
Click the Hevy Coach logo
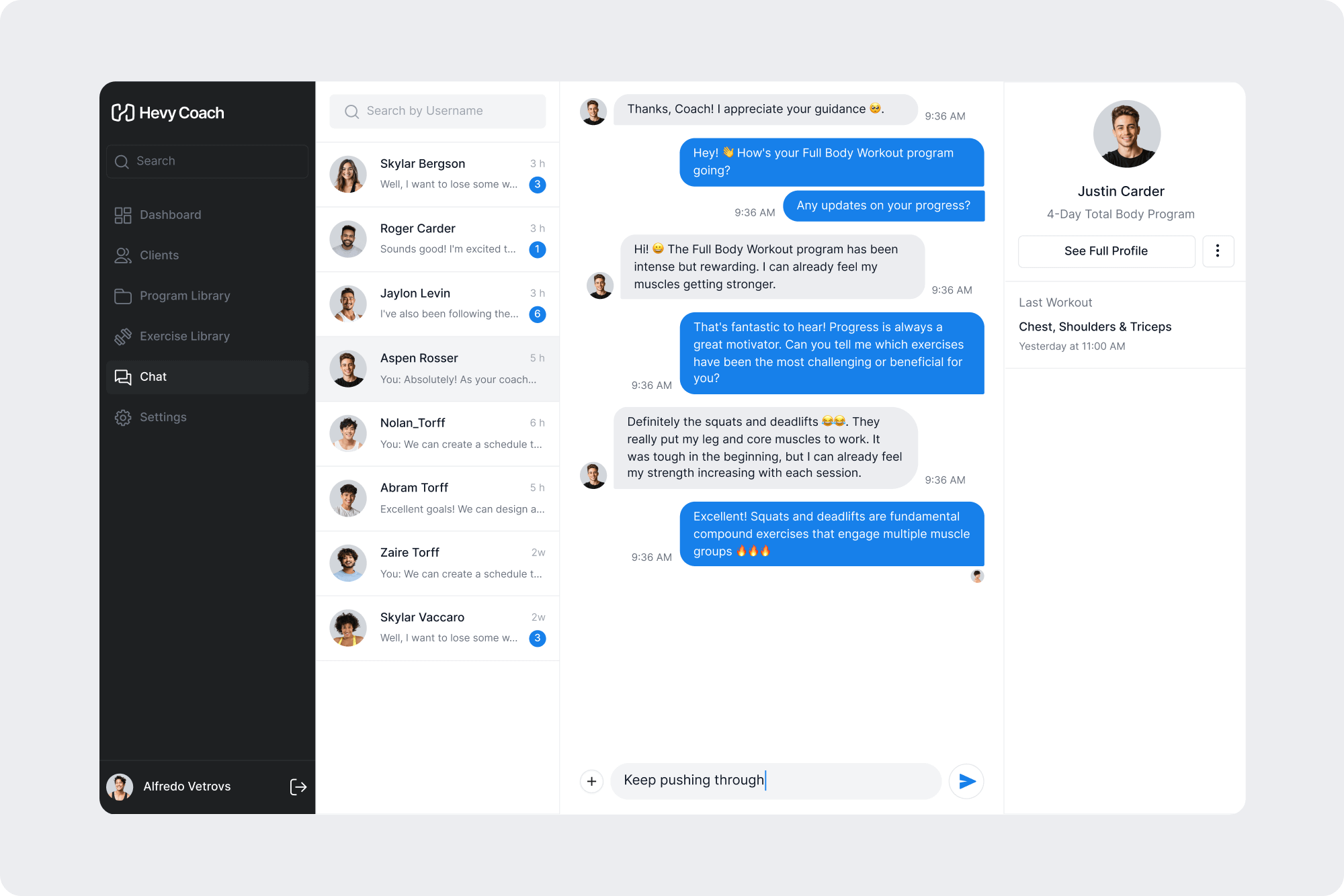click(168, 113)
